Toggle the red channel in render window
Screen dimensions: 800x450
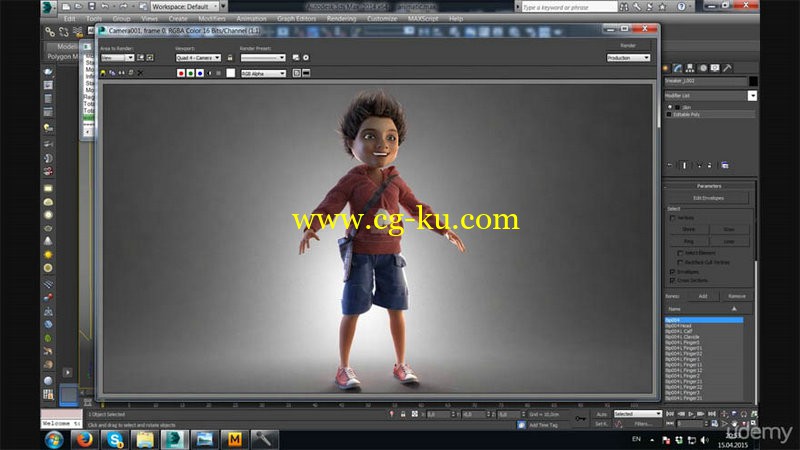coord(181,73)
